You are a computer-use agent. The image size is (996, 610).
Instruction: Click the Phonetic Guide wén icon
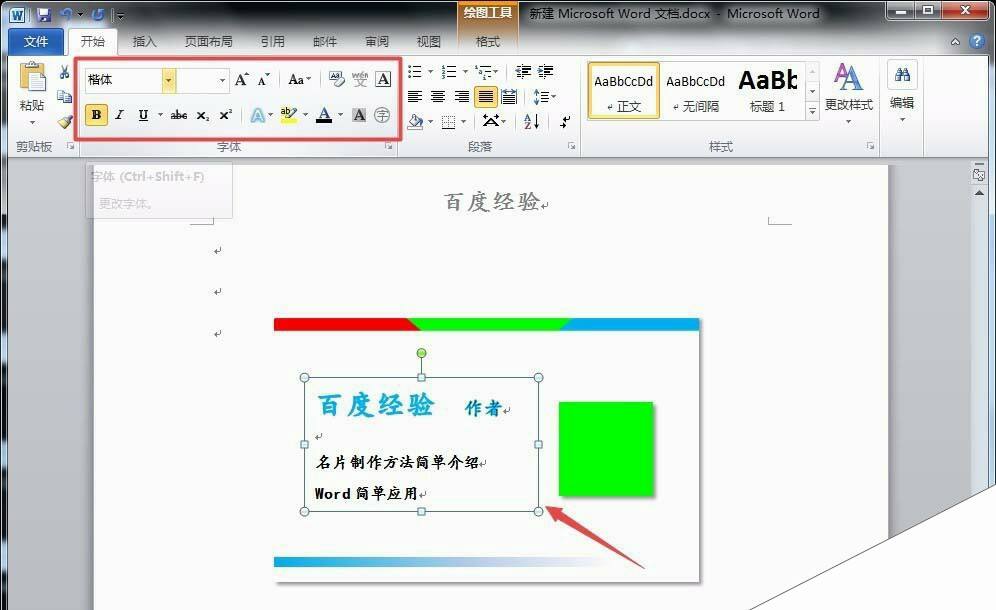tap(360, 79)
